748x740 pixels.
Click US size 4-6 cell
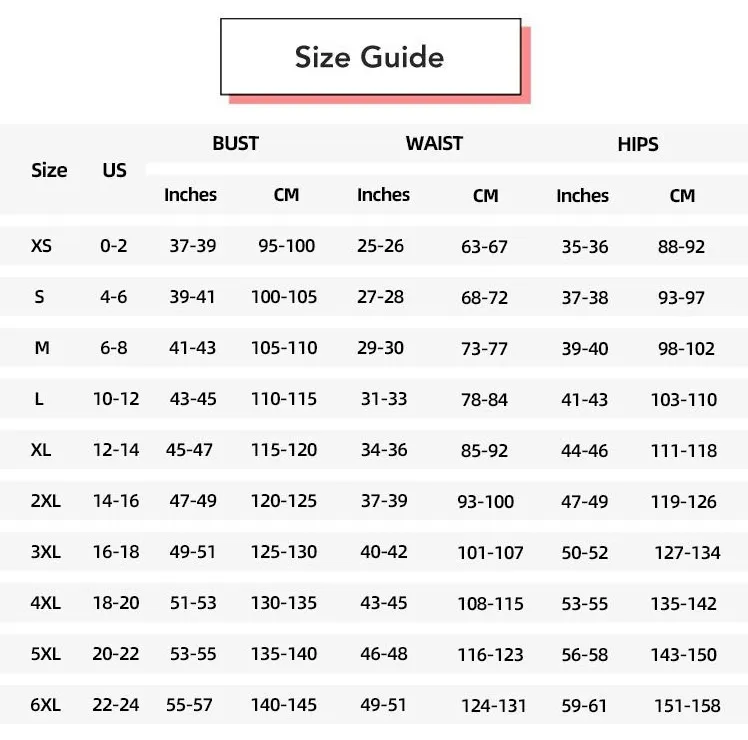pyautogui.click(x=114, y=297)
